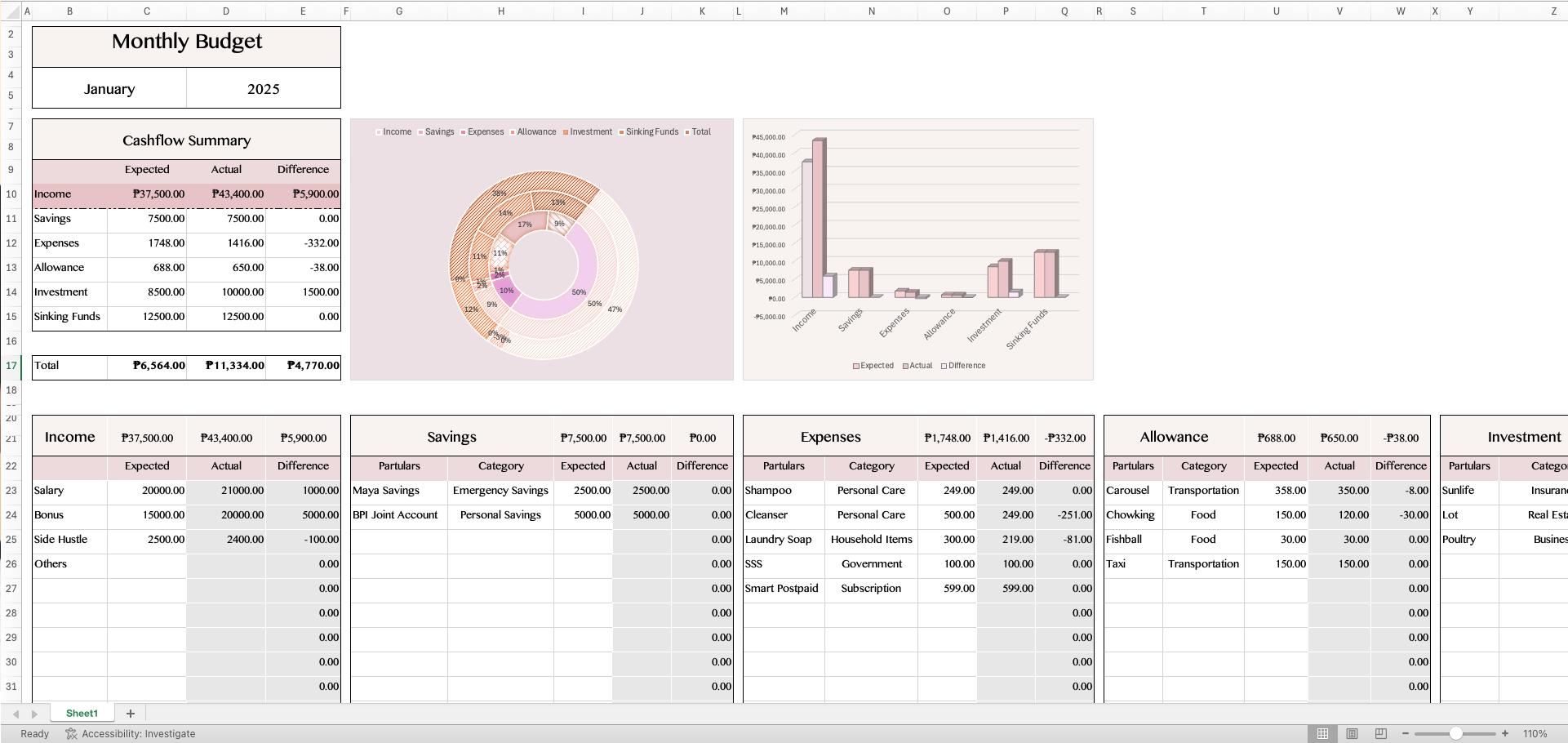Switch to Normal view in status bar

point(1322,733)
